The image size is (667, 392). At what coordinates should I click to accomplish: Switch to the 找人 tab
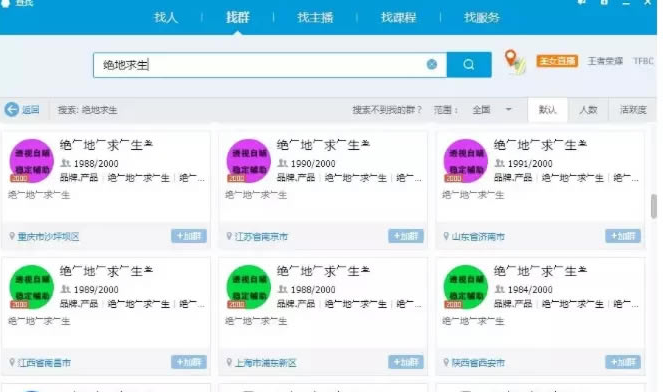point(165,17)
